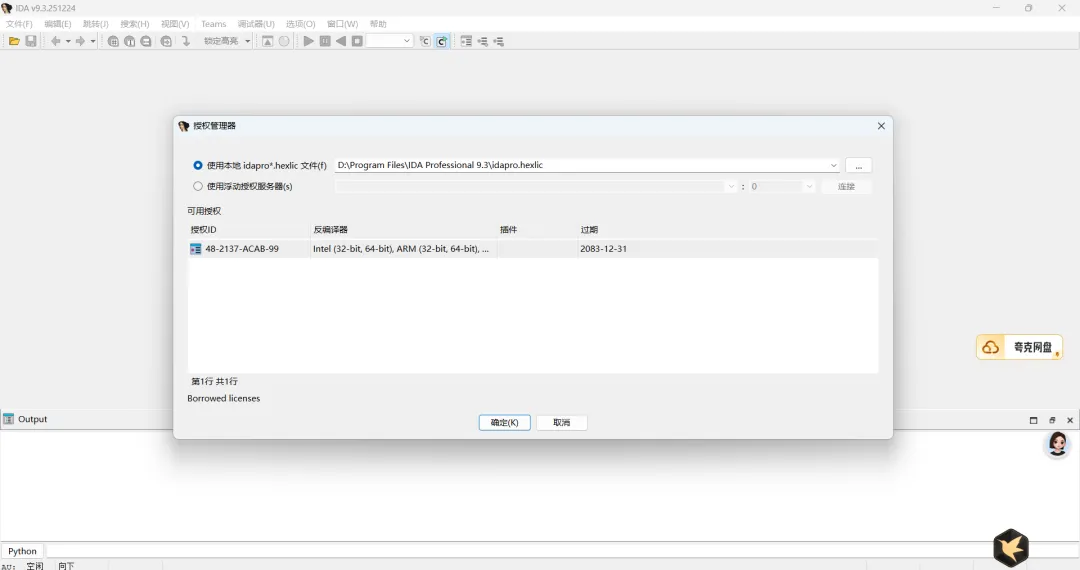The image size is (1080, 570).
Task: Open the 跳转(J) menu
Action: (x=96, y=24)
